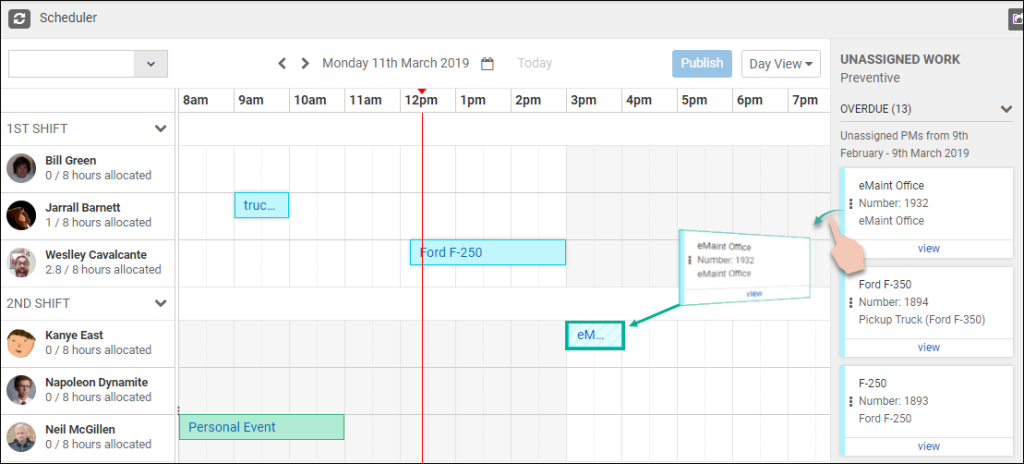Image resolution: width=1024 pixels, height=464 pixels.
Task: Open view link on F-250 card
Action: (929, 446)
